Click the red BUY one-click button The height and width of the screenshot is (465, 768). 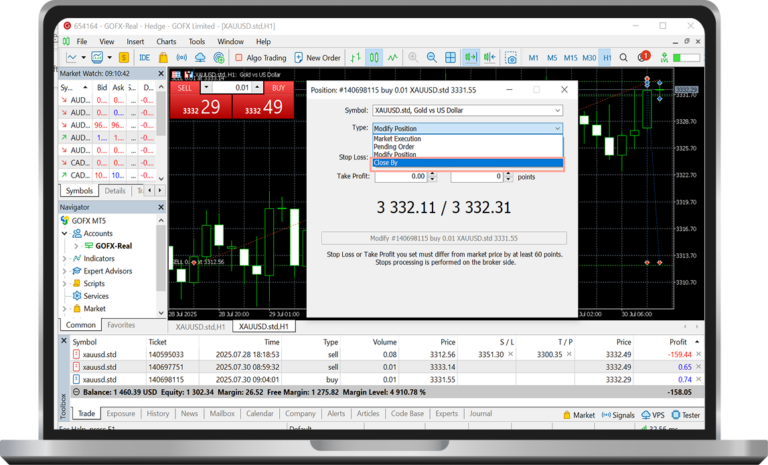[x=263, y=107]
